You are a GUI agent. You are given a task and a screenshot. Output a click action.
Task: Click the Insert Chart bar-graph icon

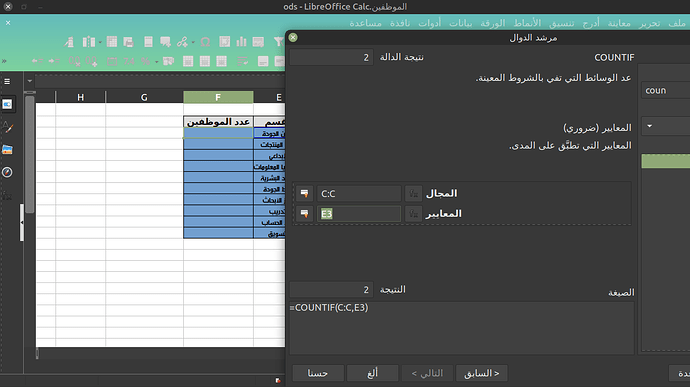tap(241, 42)
